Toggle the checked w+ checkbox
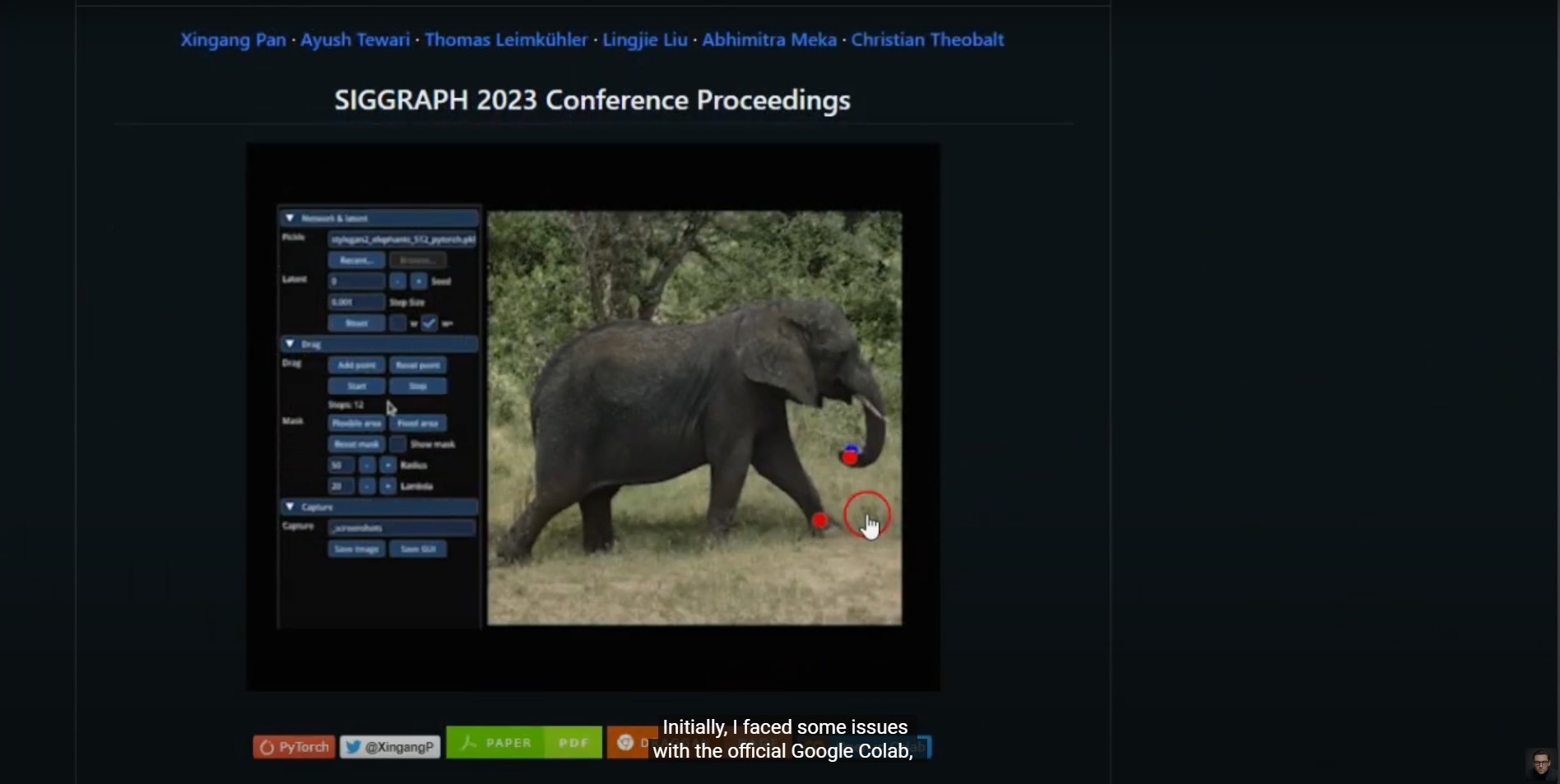The height and width of the screenshot is (784, 1560). (429, 323)
